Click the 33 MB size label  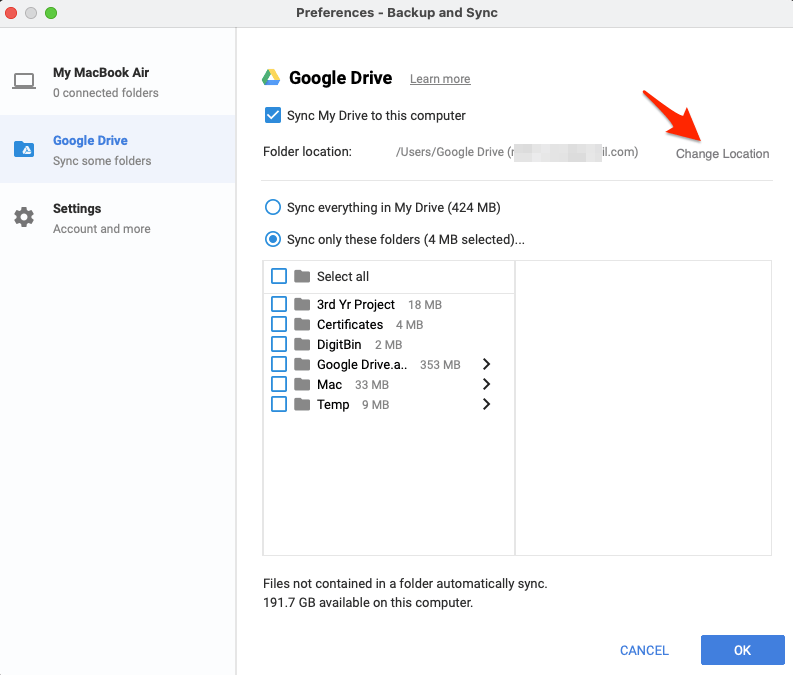[372, 385]
